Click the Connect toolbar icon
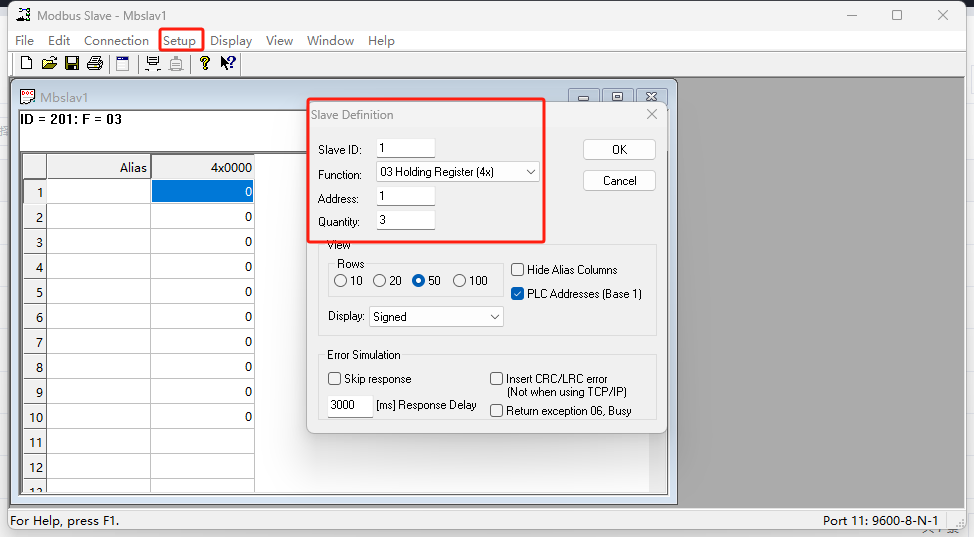Image resolution: width=974 pixels, height=537 pixels. [x=153, y=64]
